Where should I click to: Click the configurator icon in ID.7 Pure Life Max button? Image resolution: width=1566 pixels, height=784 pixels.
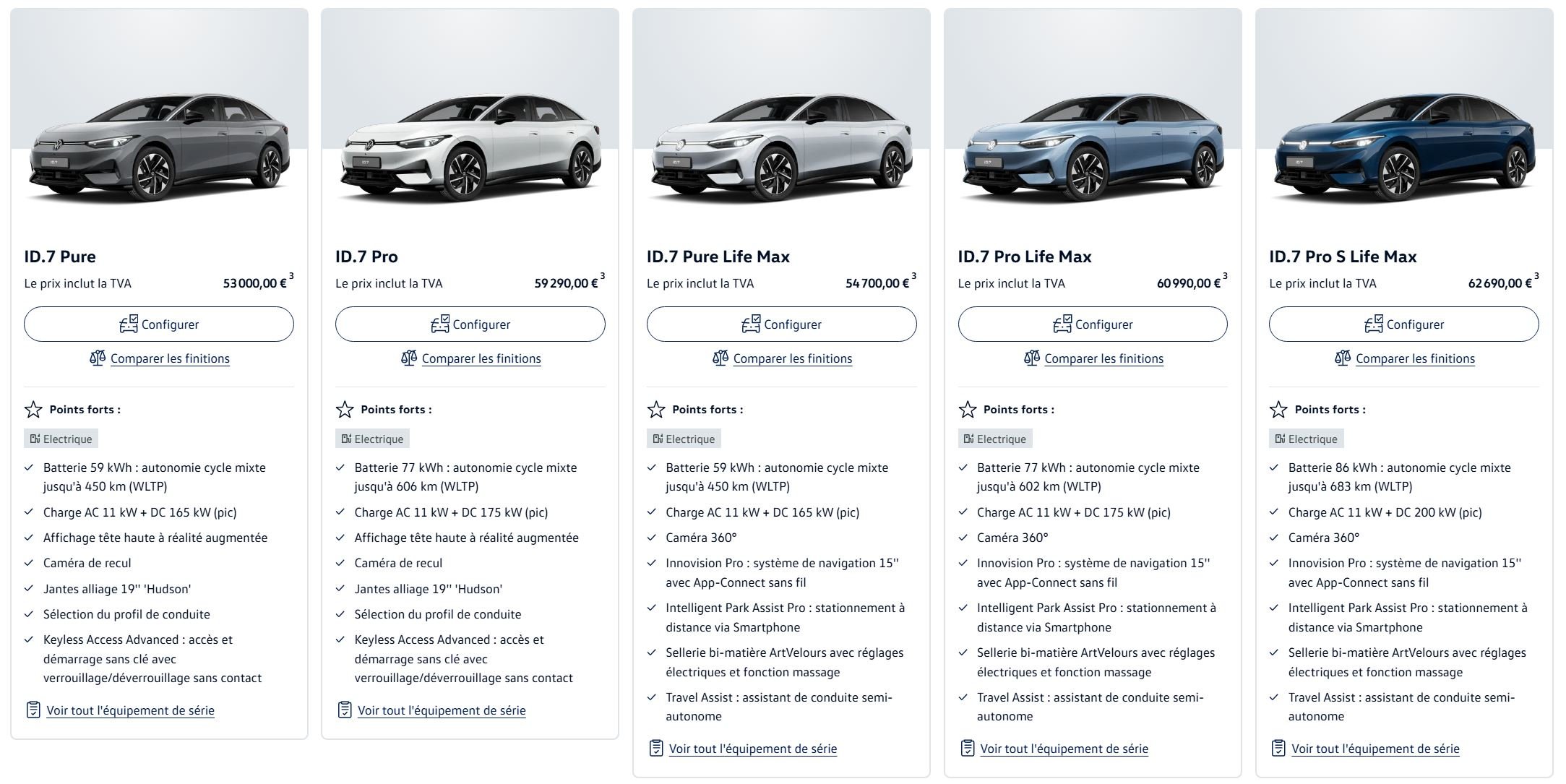[751, 324]
